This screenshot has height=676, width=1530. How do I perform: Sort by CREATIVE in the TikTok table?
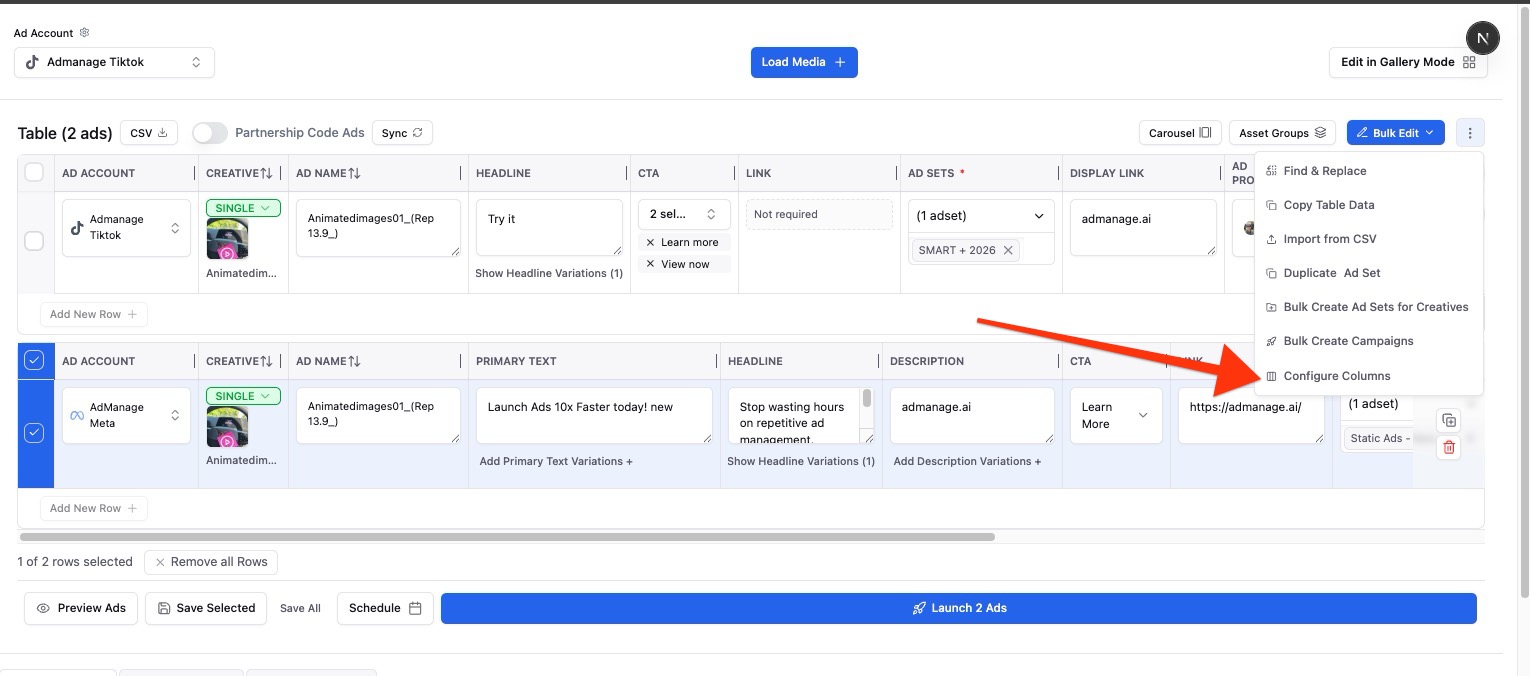point(266,173)
